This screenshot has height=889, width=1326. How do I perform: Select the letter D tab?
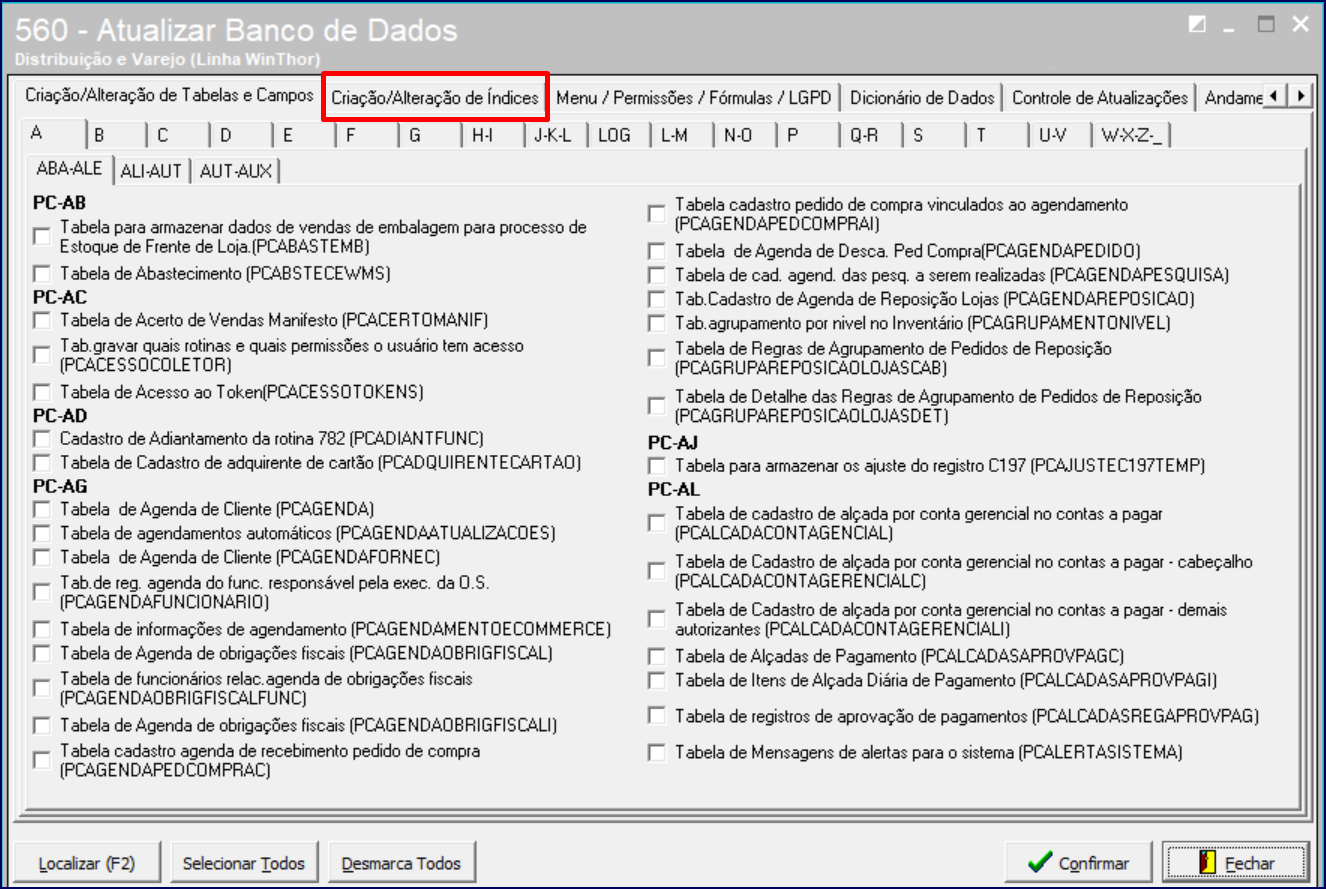coord(243,135)
